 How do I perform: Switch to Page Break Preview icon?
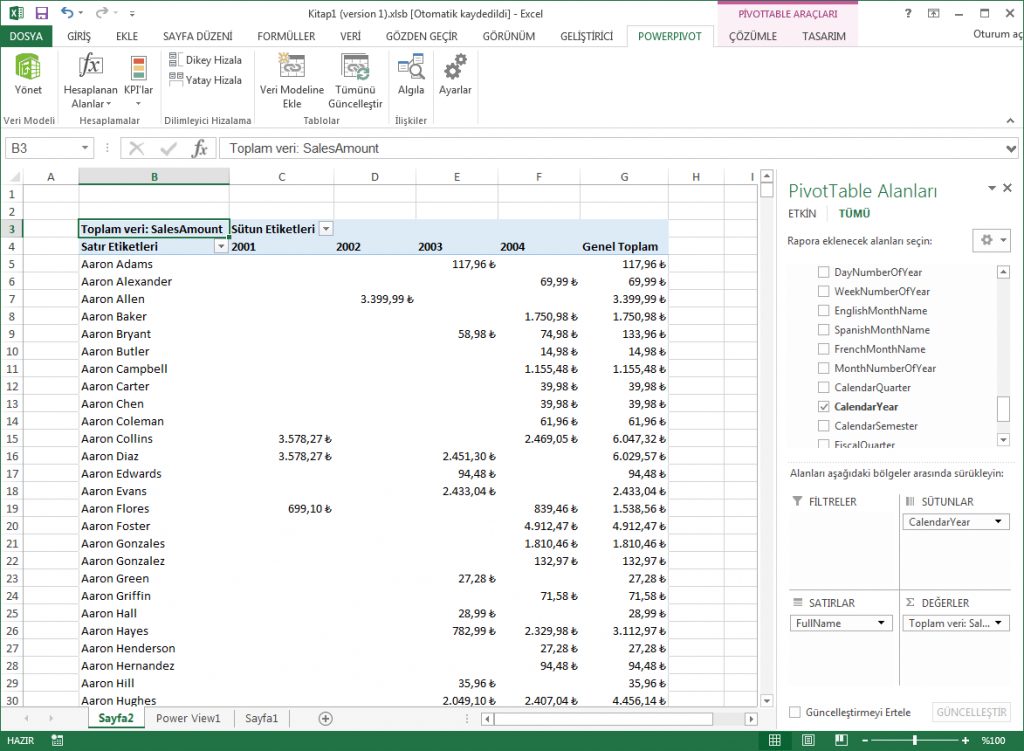coord(841,740)
